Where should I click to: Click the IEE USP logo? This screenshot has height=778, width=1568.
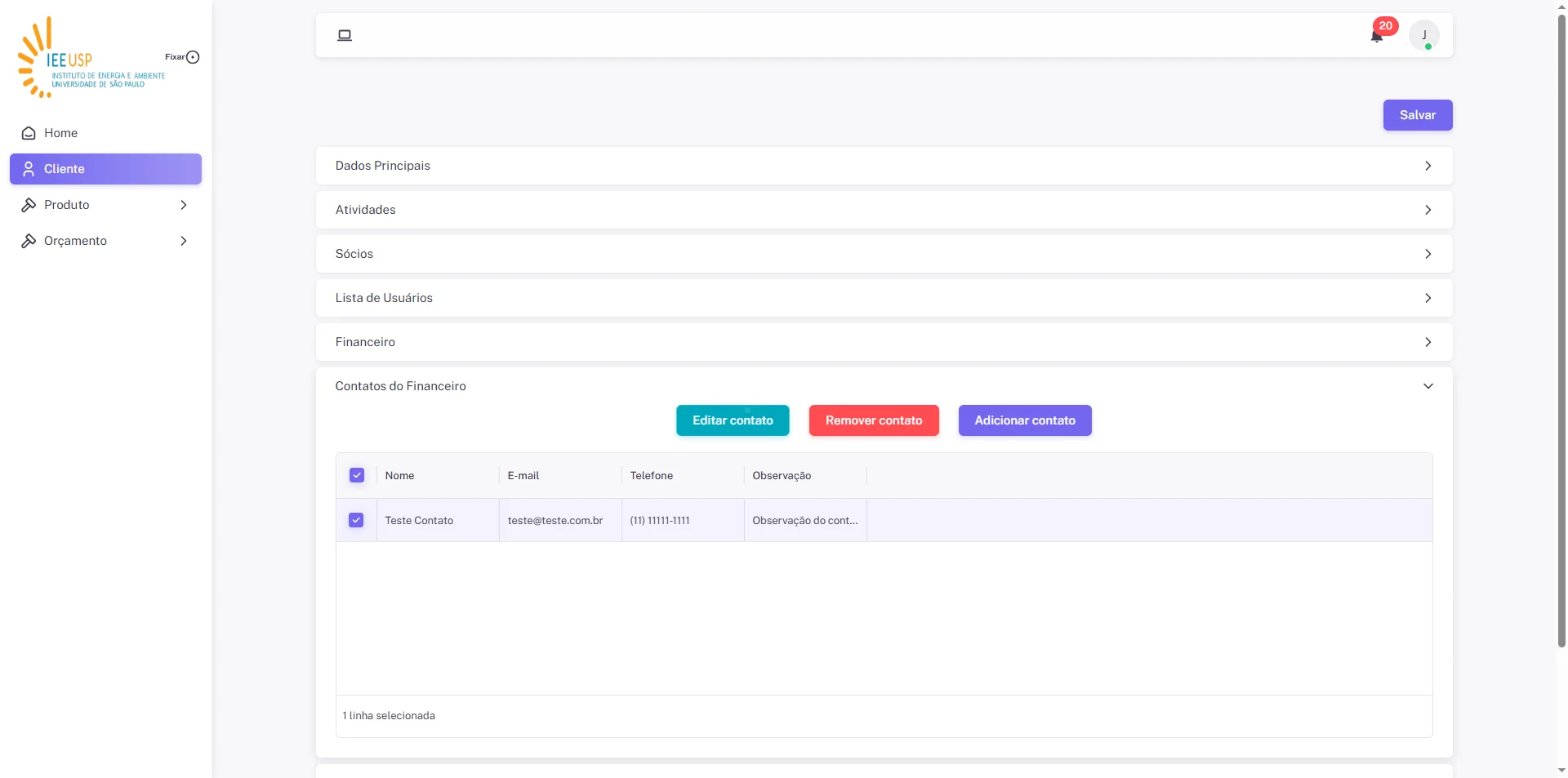91,57
